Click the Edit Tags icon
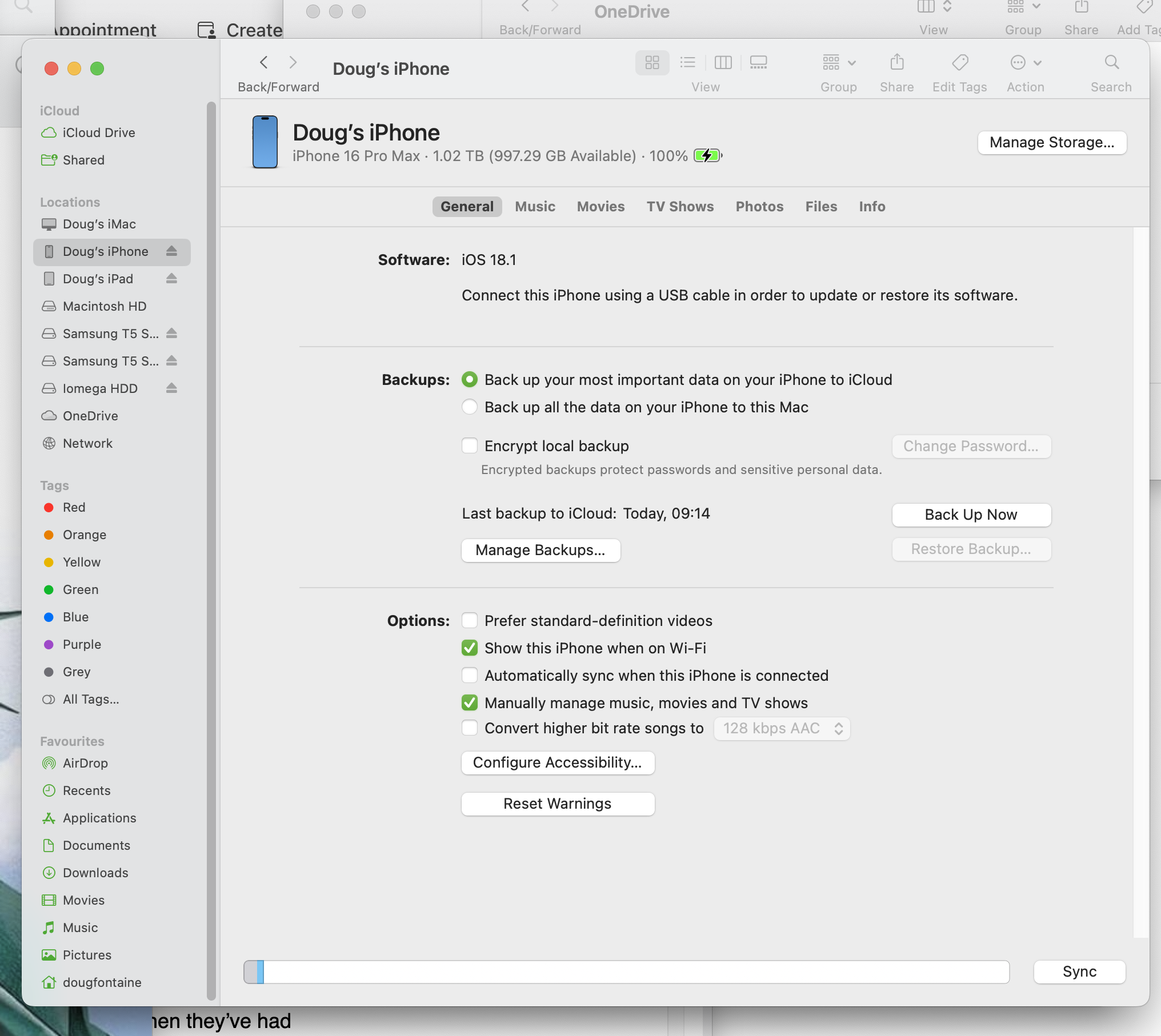Viewport: 1161px width, 1036px height. point(960,62)
